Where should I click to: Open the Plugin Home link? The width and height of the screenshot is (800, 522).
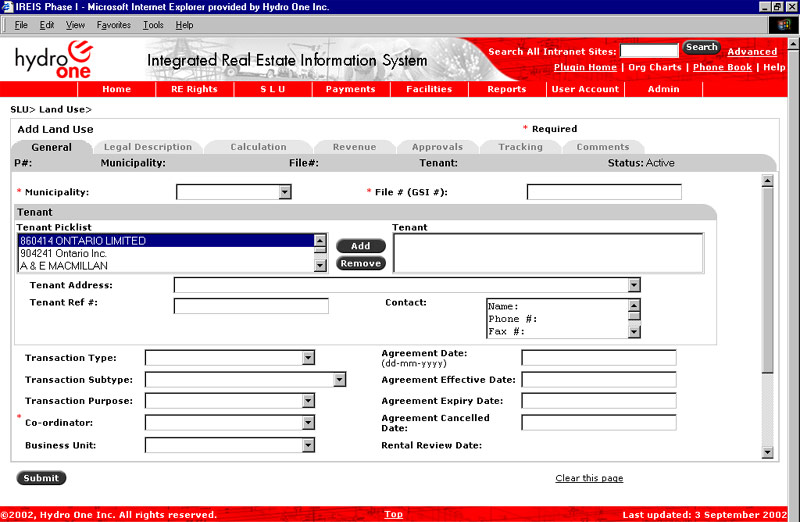pyautogui.click(x=585, y=67)
